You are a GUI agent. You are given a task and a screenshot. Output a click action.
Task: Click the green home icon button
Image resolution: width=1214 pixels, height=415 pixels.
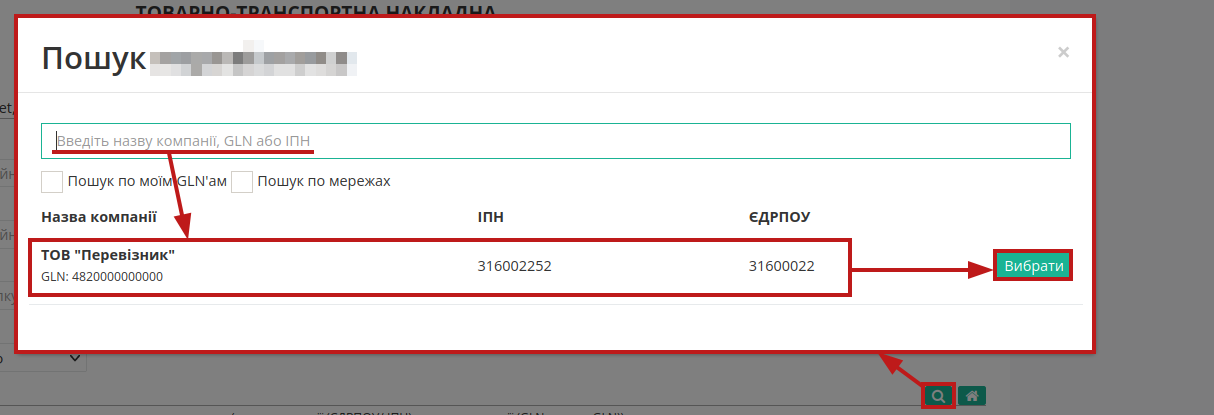point(971,396)
